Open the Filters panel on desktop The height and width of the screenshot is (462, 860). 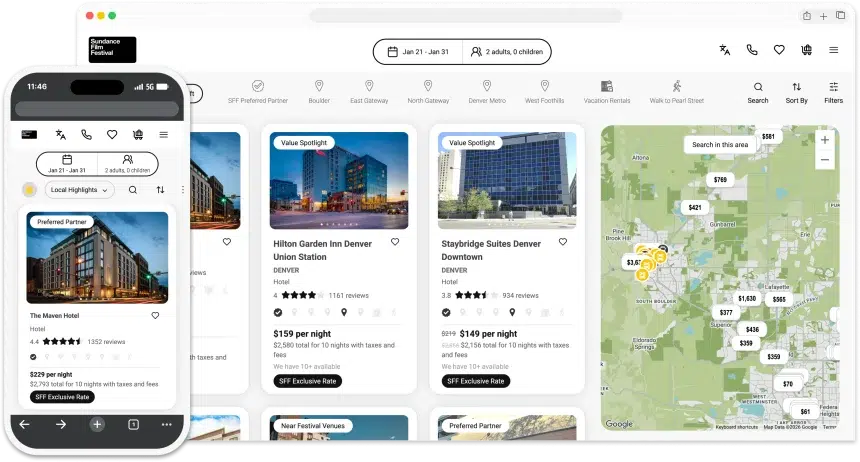(x=834, y=93)
